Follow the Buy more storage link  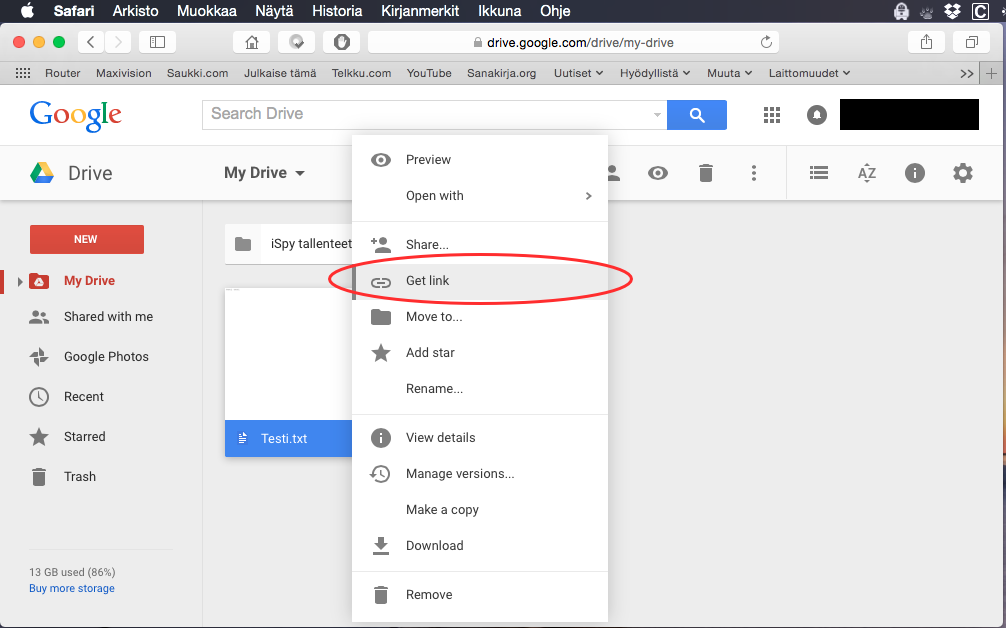72,589
